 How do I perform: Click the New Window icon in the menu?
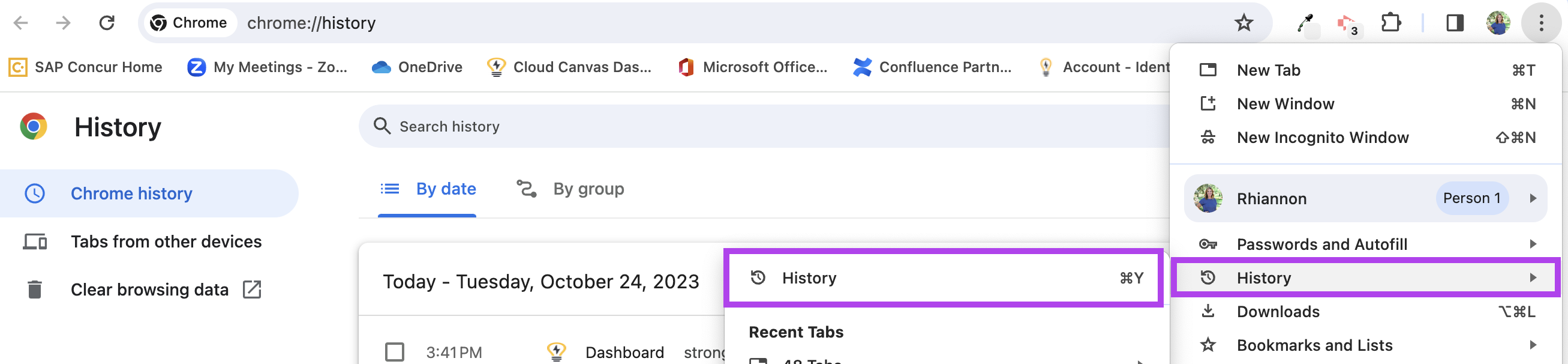[1207, 104]
